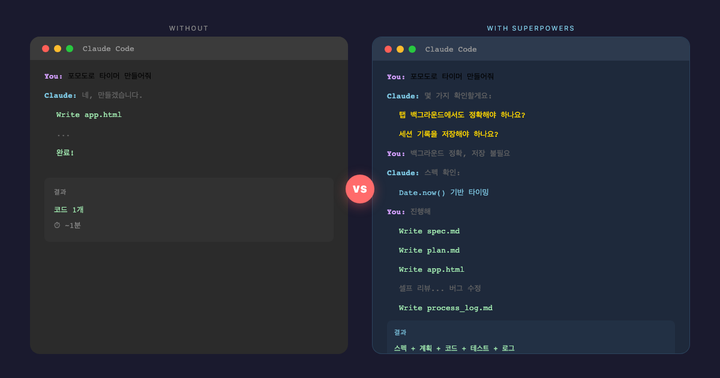Click the red VS badge between windows
The image size is (720, 378).
point(360,189)
